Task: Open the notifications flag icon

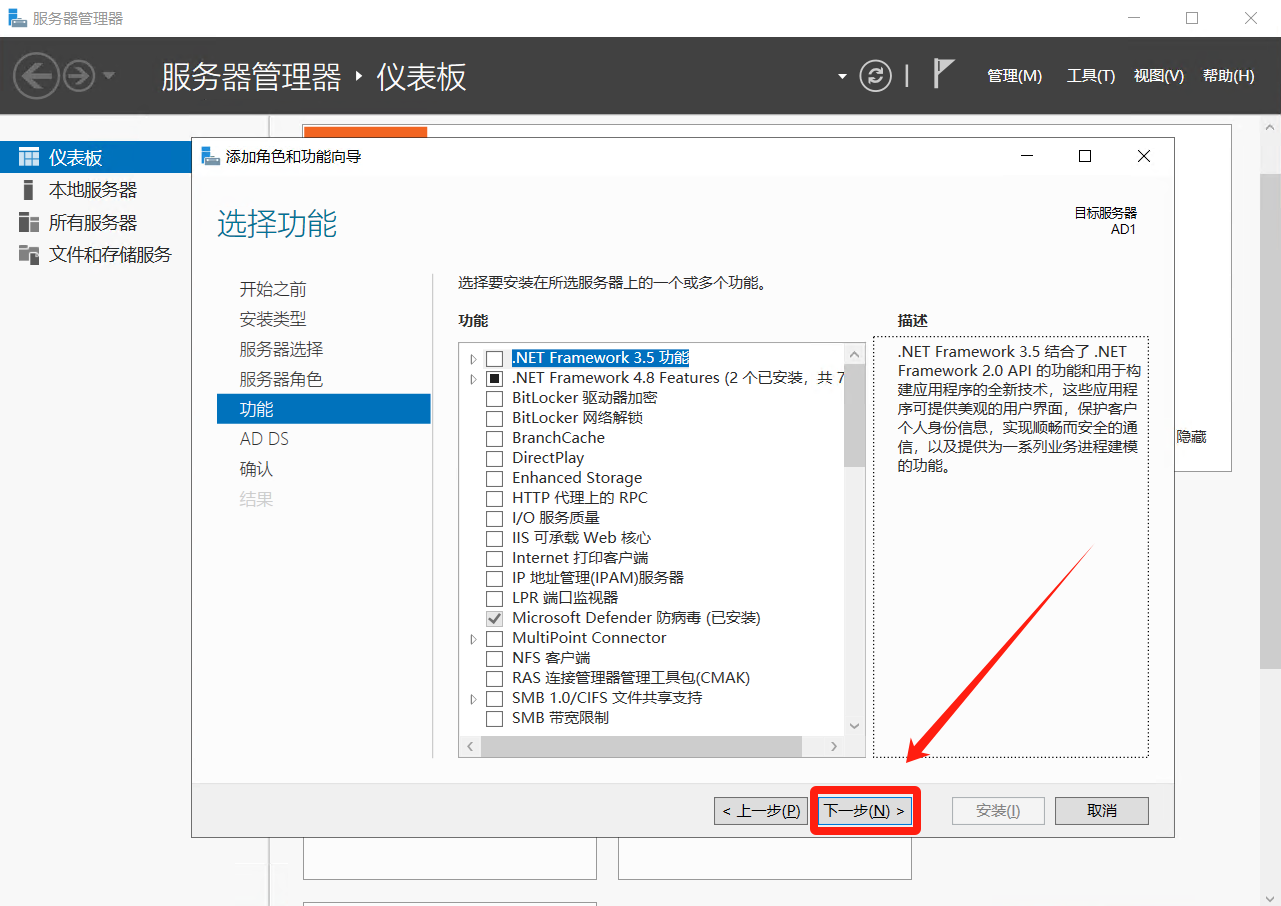Action: pyautogui.click(x=943, y=74)
